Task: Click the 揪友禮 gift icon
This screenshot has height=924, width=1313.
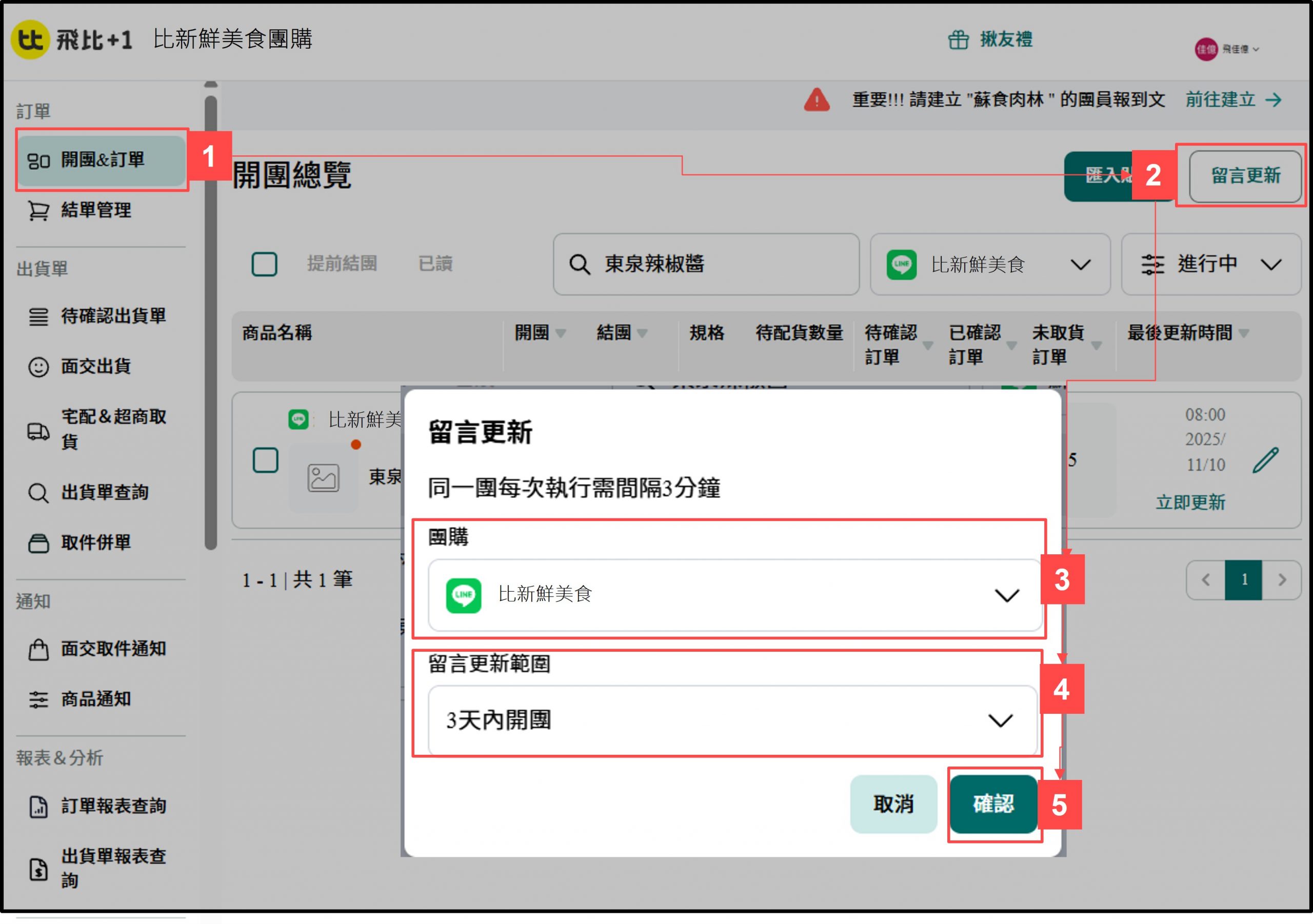Action: tap(959, 40)
